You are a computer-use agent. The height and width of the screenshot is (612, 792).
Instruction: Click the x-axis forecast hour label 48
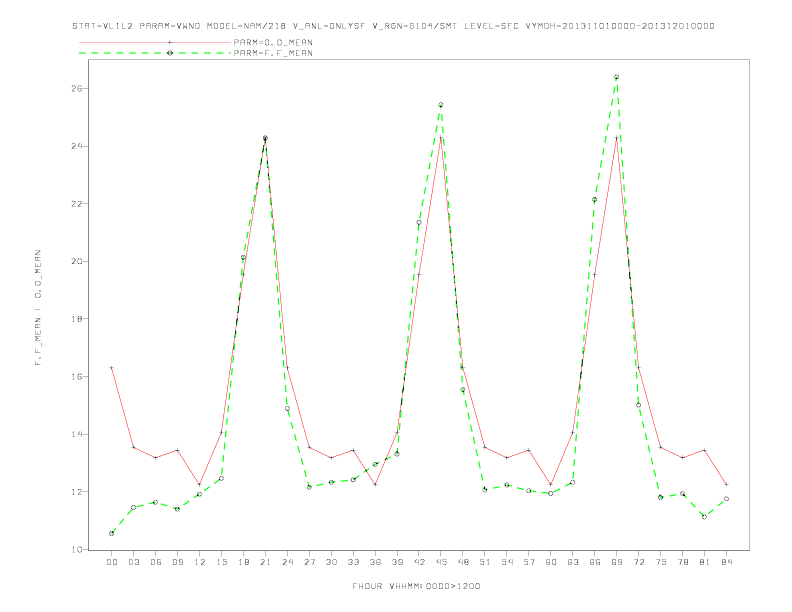463,562
